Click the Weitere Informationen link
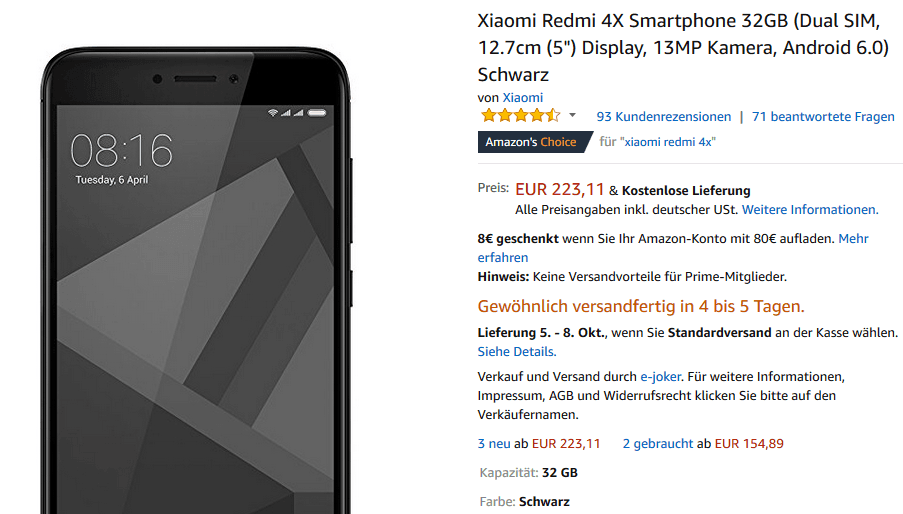903x514 pixels. [x=810, y=210]
